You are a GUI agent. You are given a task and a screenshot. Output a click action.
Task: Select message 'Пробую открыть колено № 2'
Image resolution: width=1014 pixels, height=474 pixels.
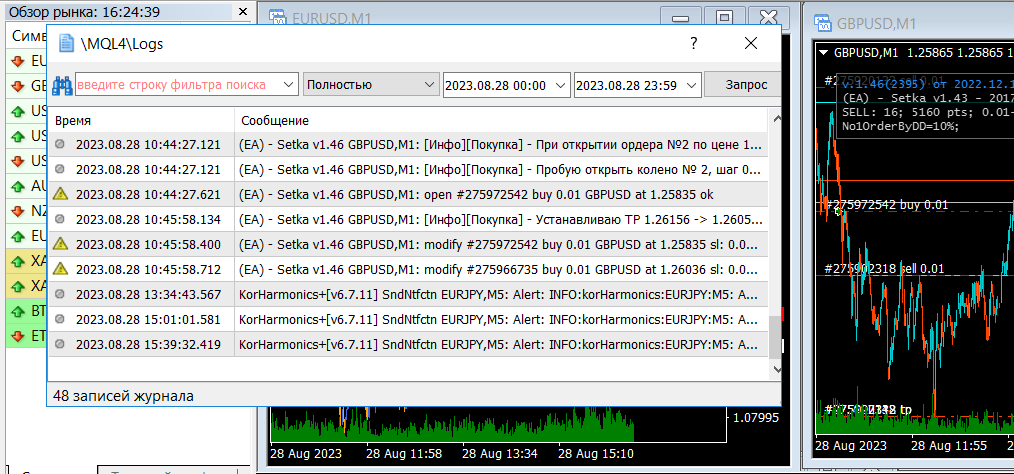501,169
